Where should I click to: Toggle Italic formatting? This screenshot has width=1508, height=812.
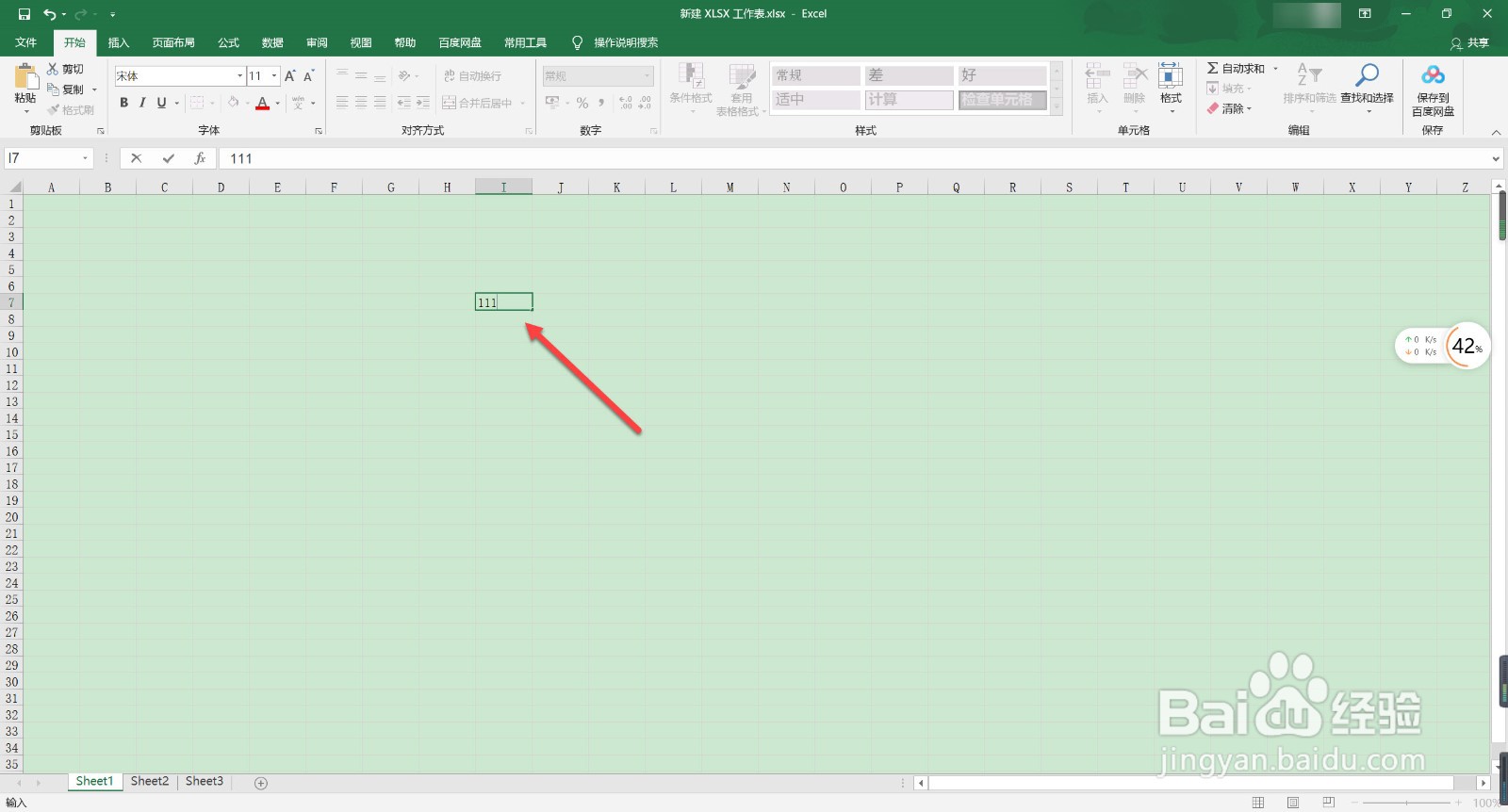coord(142,103)
